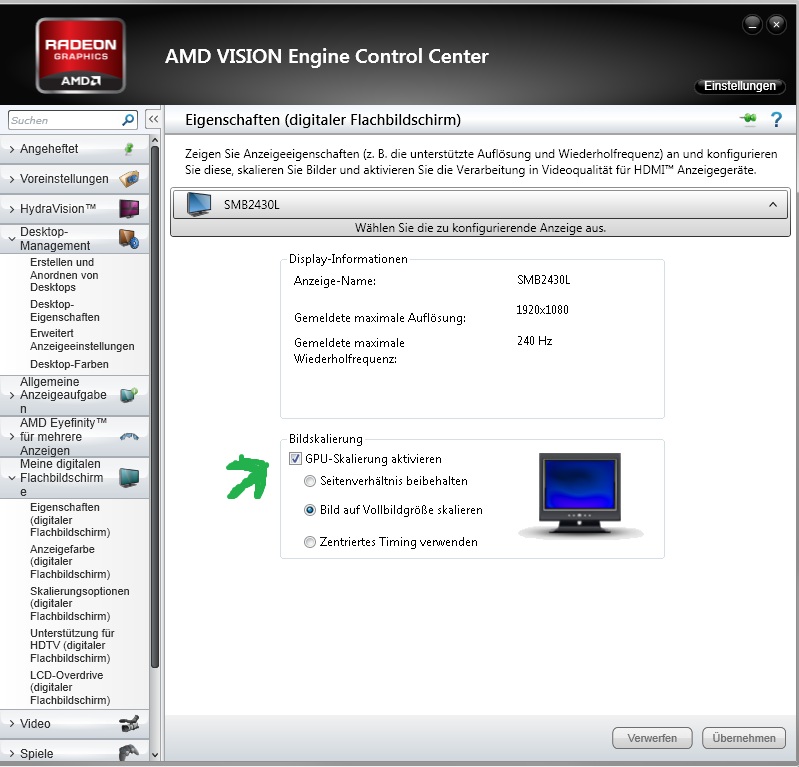Click sidebar scrollbar up arrow

(155, 140)
